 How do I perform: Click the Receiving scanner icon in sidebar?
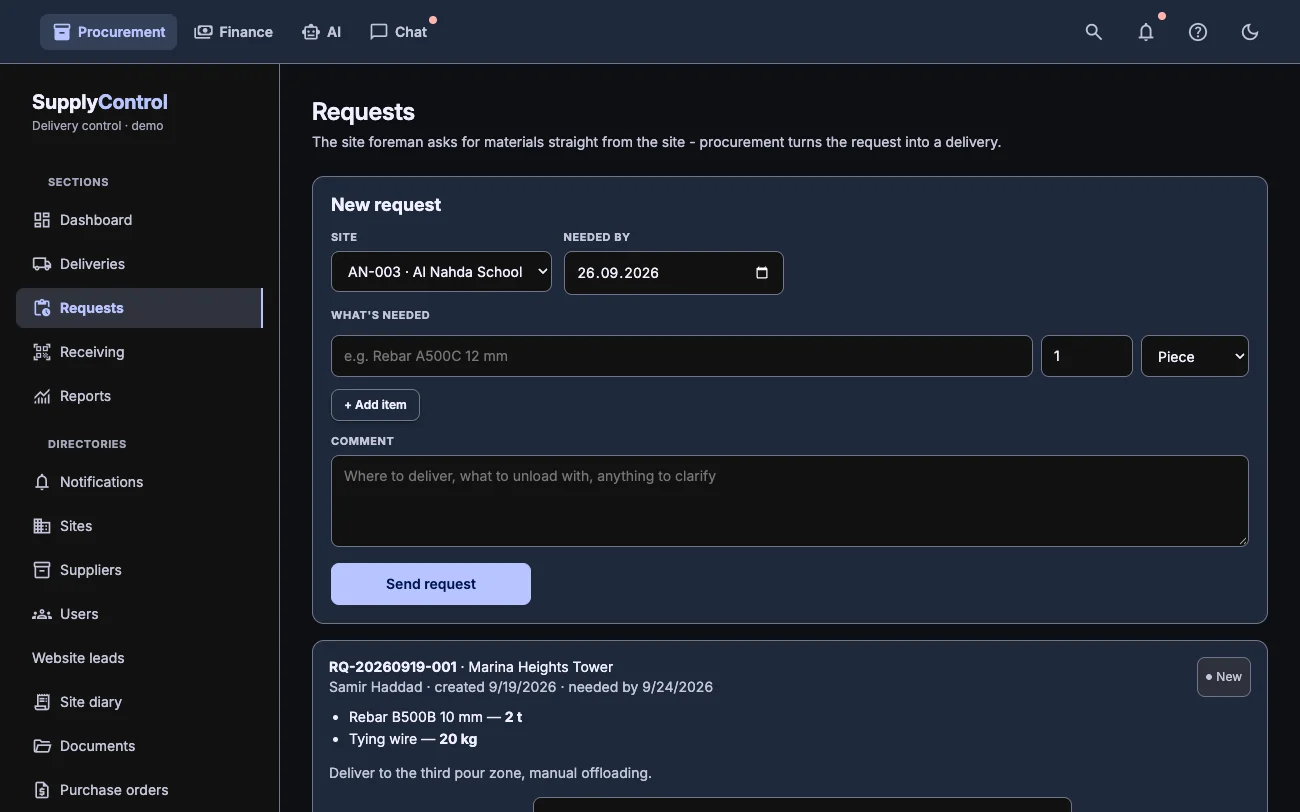42,352
